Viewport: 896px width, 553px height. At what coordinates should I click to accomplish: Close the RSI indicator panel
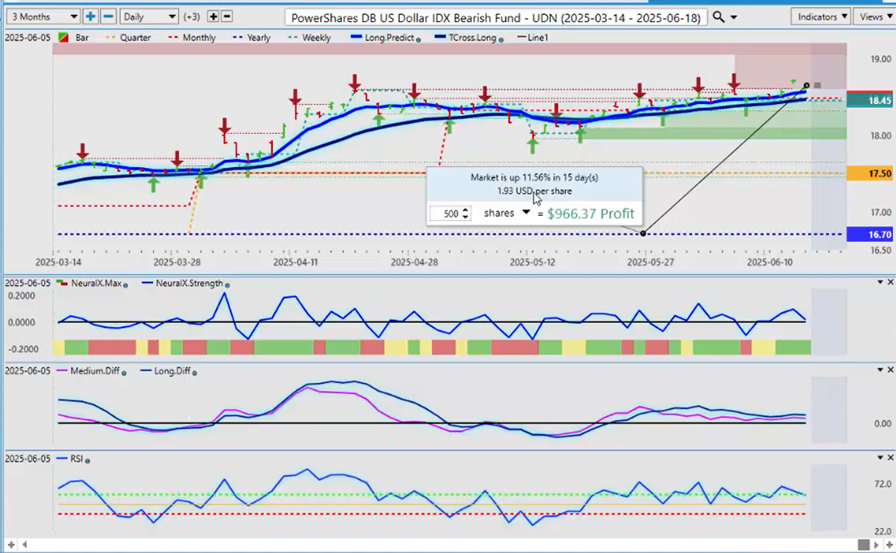(890, 458)
